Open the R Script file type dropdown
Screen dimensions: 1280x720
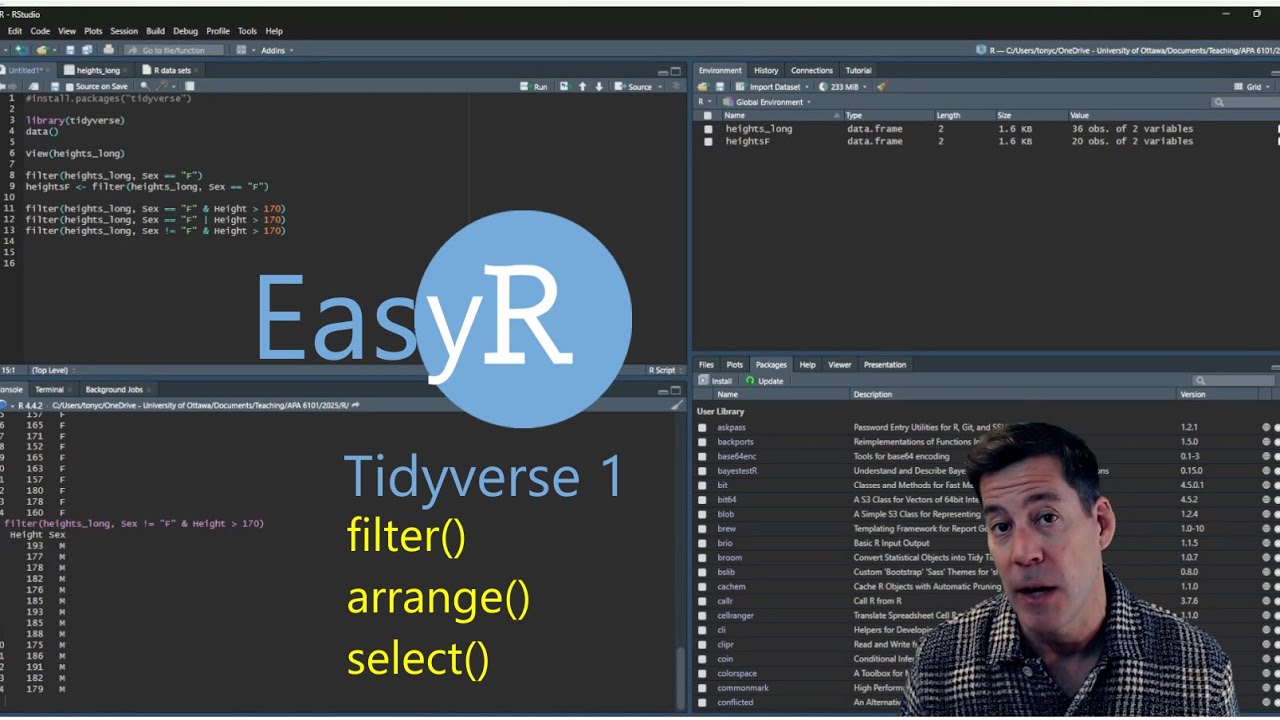[x=664, y=371]
